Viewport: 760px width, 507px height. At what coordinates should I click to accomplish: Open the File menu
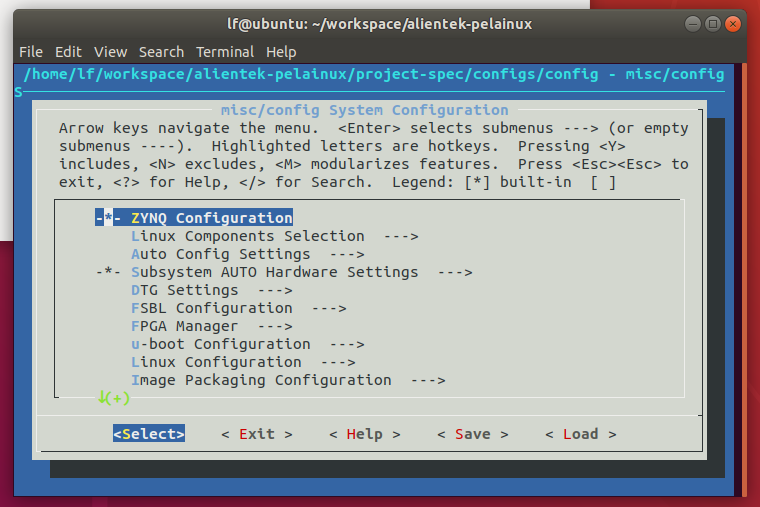click(x=31, y=52)
